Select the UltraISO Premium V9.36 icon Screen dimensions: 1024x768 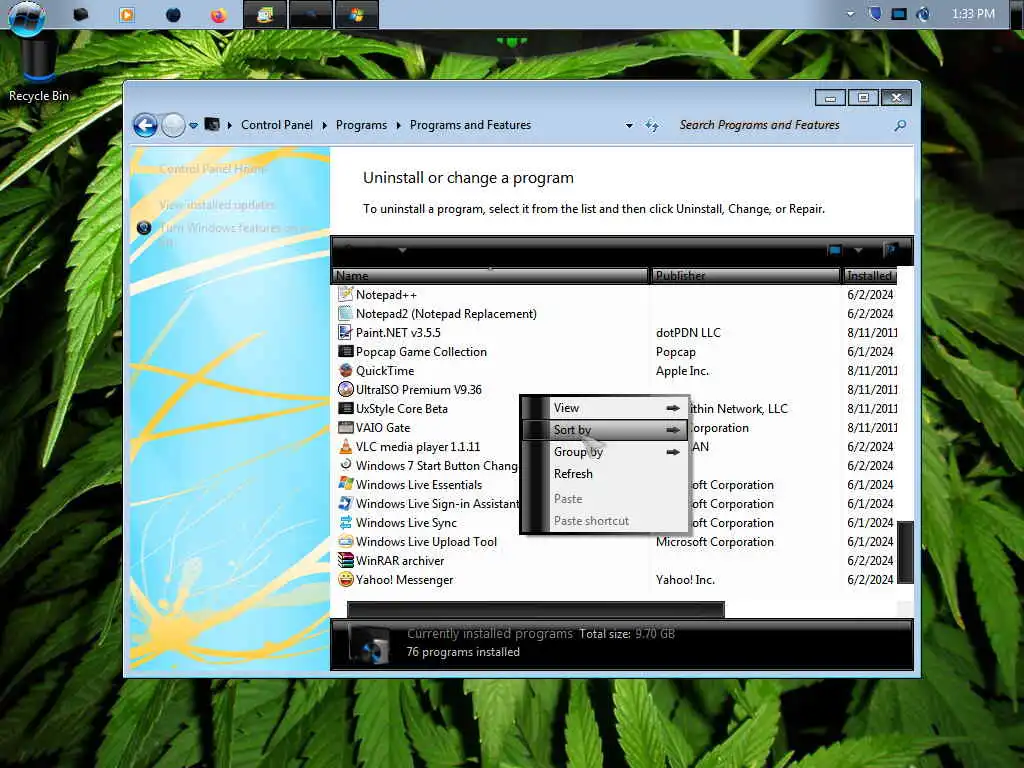tap(345, 389)
